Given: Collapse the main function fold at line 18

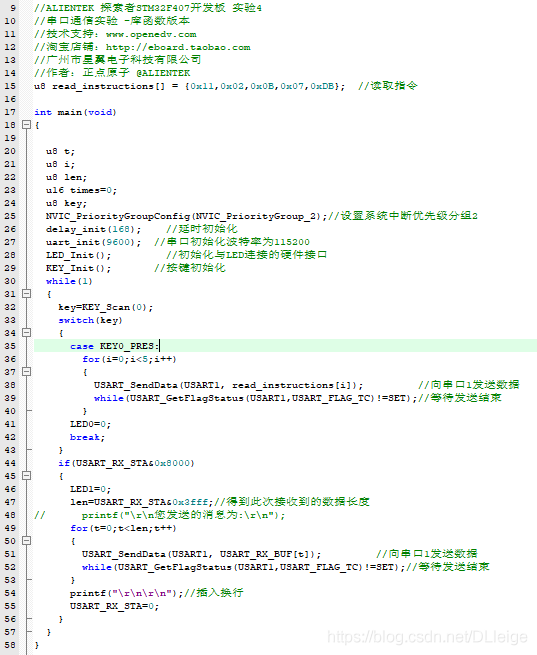Looking at the screenshot, I should tap(26, 124).
